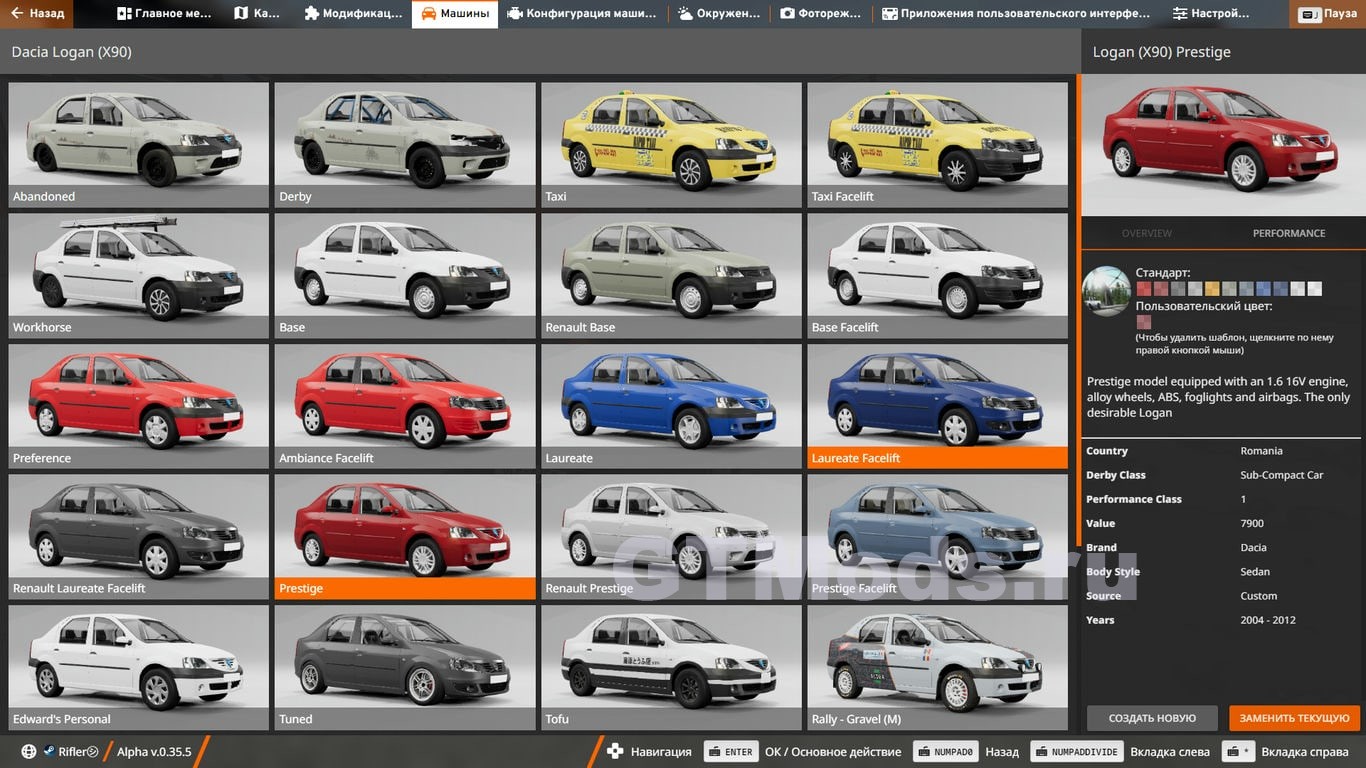Pick the Renault Prestige configuration

point(671,536)
